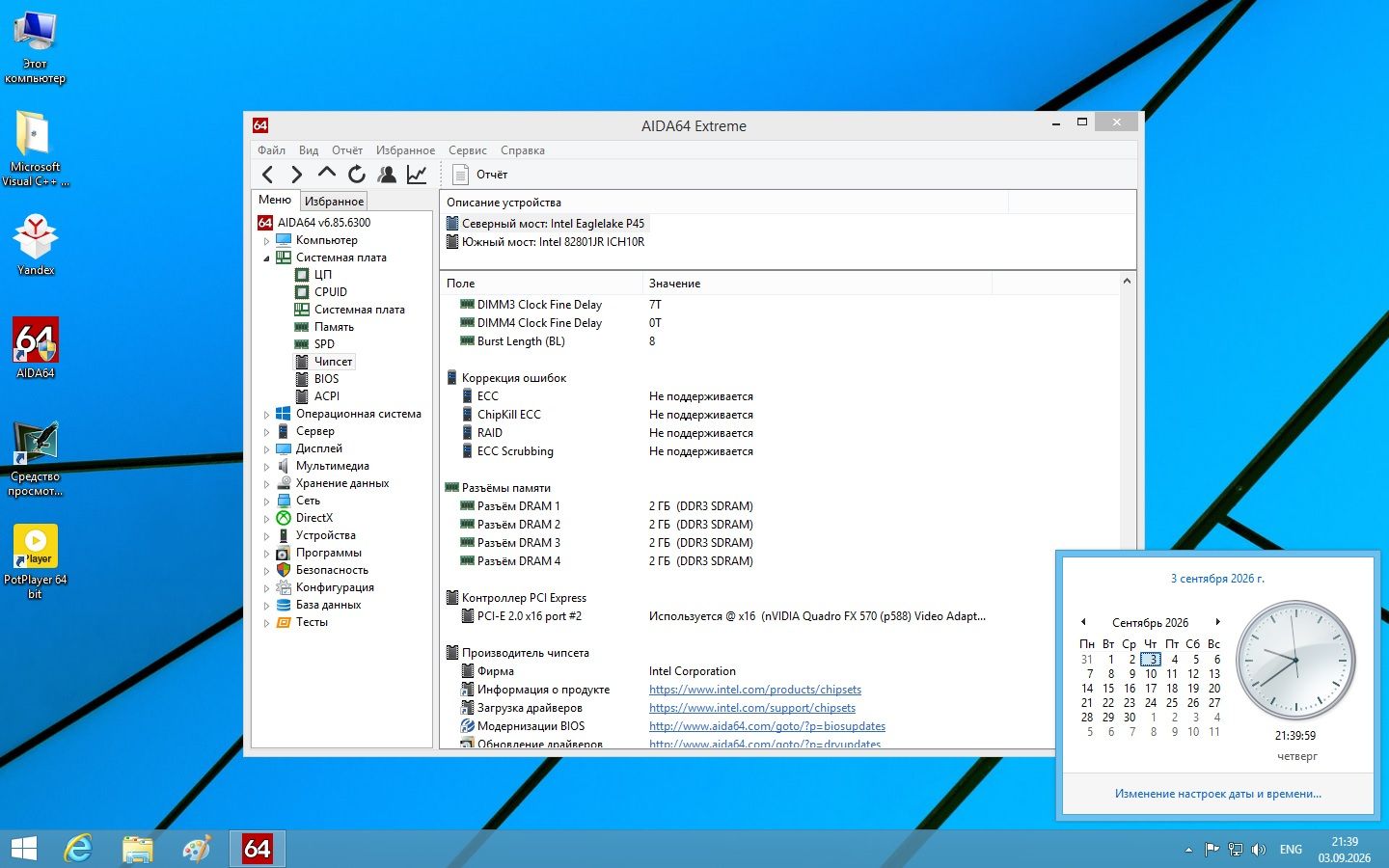
Task: Click the scroll-up arrow in details list
Action: (x=1127, y=282)
